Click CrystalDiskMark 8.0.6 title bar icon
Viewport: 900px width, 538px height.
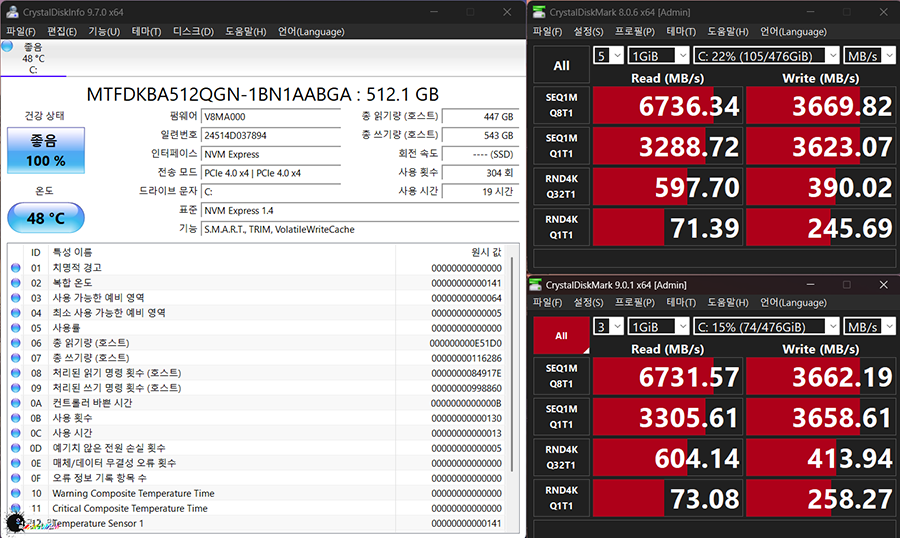(538, 11)
